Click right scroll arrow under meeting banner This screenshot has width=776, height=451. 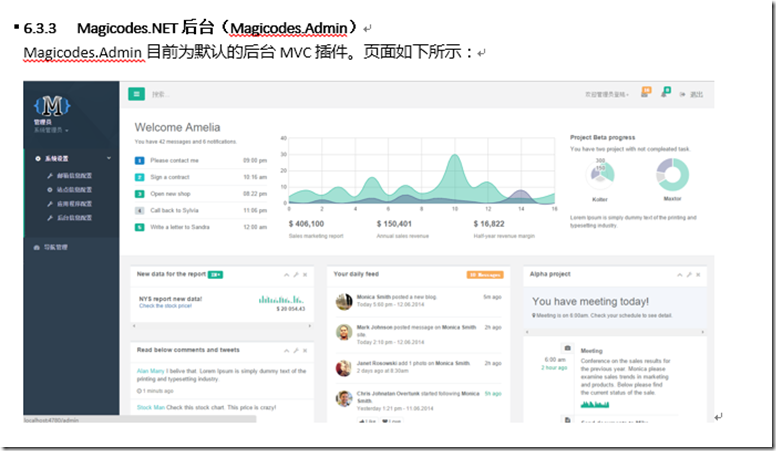703,332
